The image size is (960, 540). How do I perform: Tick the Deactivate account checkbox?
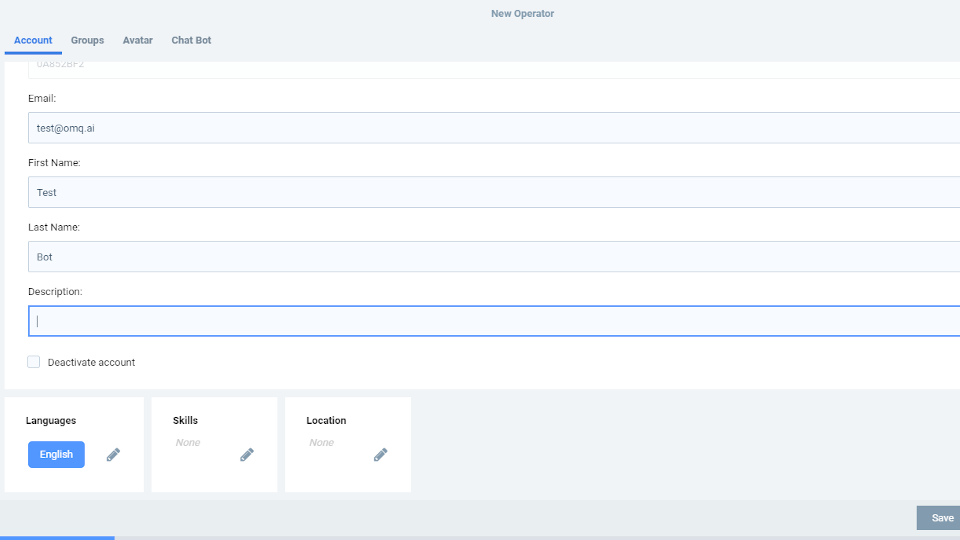pos(34,362)
